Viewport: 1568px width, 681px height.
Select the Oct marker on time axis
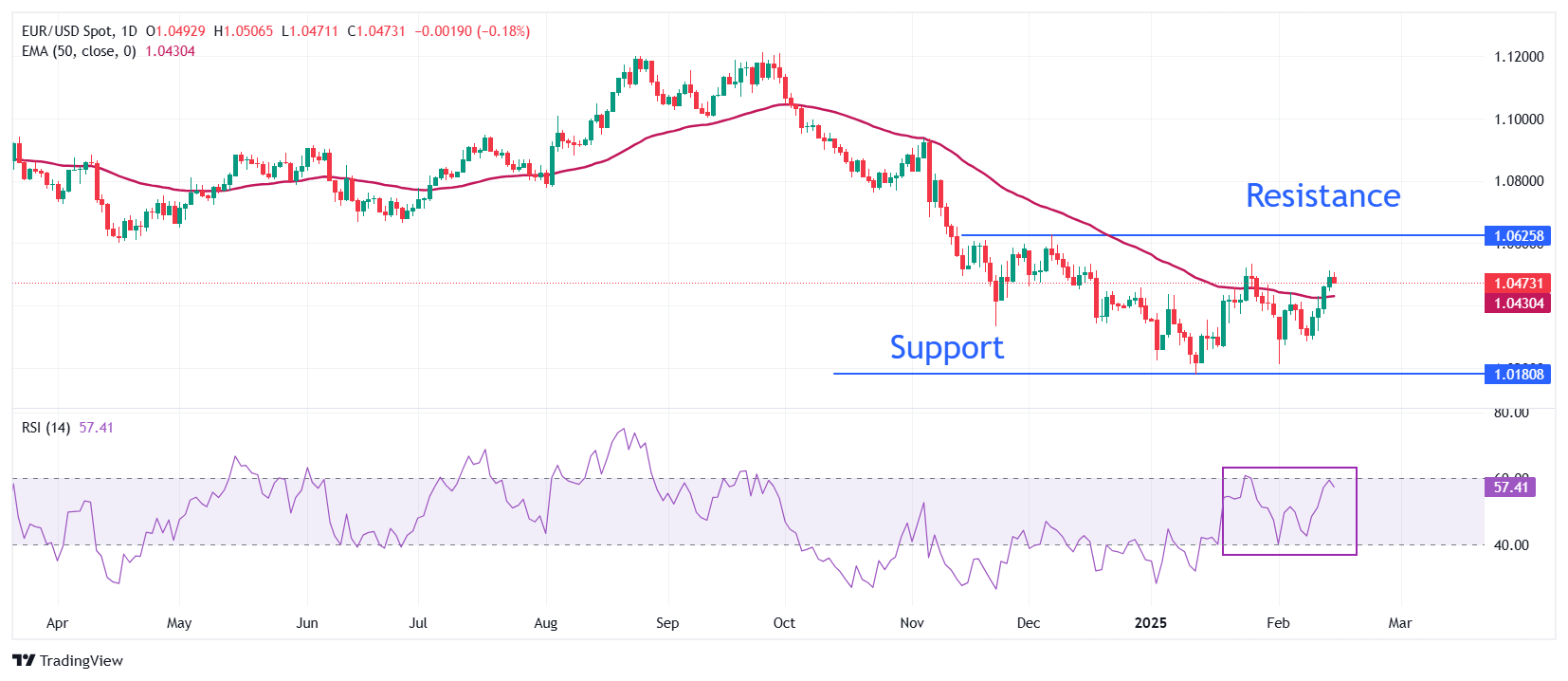tap(784, 623)
